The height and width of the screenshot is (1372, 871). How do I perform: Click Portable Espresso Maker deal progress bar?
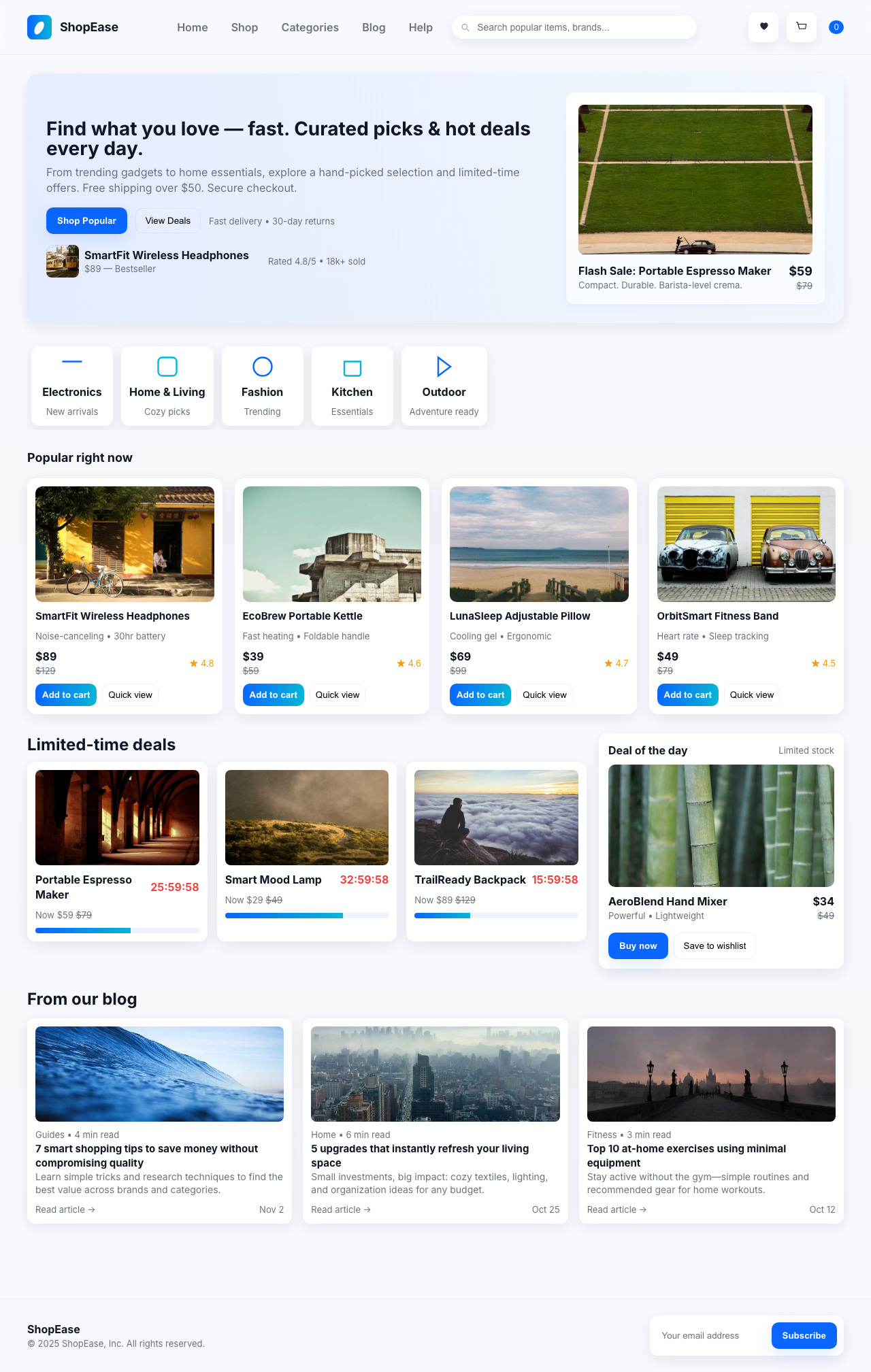click(x=117, y=931)
